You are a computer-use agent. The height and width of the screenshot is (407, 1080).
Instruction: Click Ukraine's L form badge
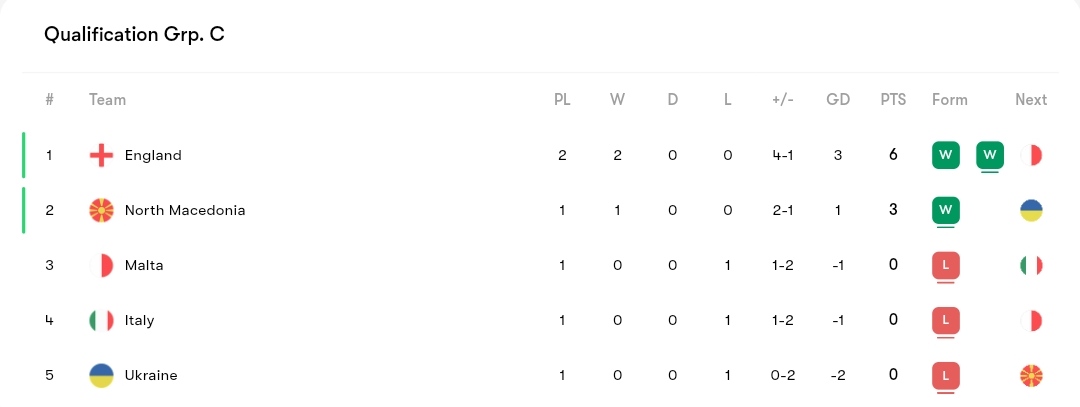(946, 375)
